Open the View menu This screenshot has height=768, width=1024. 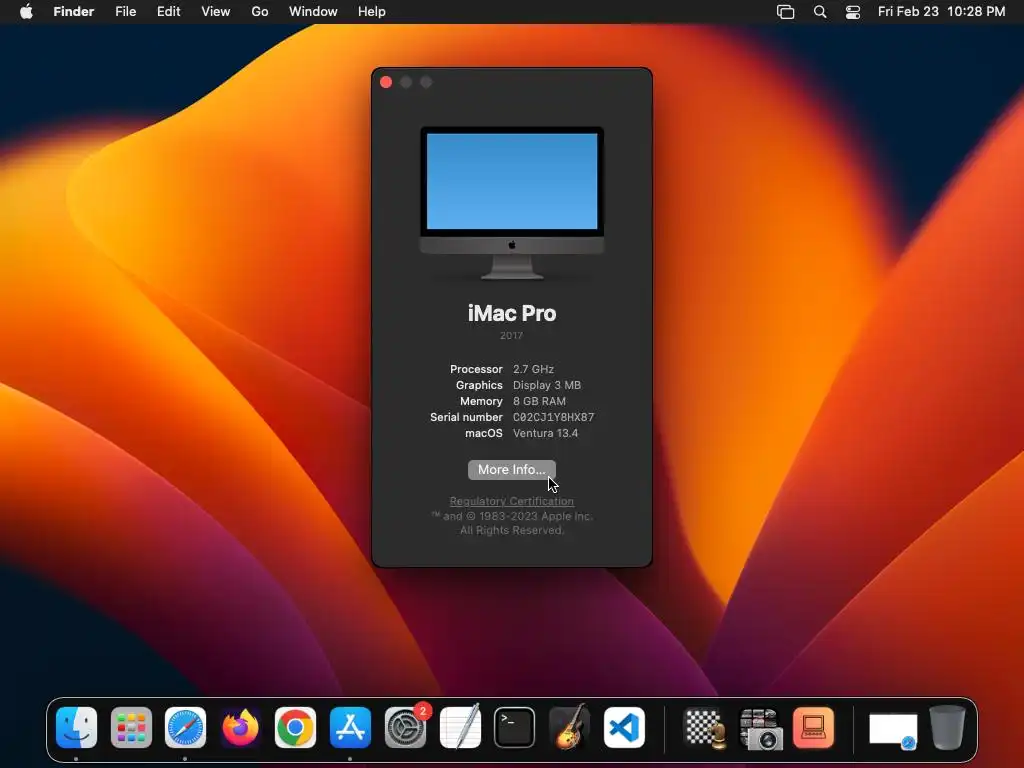pyautogui.click(x=216, y=12)
